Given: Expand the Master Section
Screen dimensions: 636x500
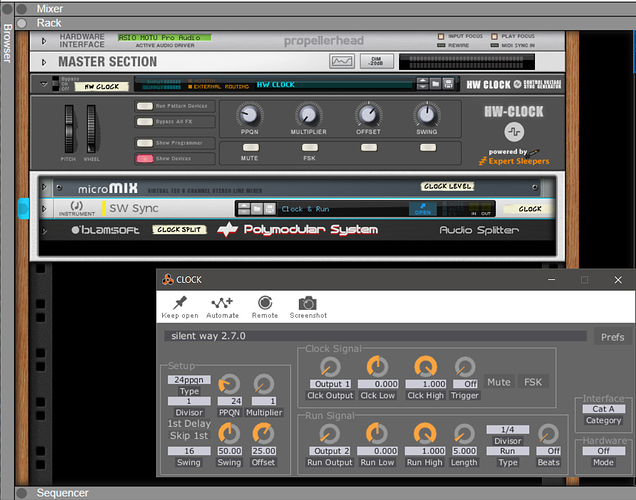Looking at the screenshot, I should pyautogui.click(x=44, y=62).
